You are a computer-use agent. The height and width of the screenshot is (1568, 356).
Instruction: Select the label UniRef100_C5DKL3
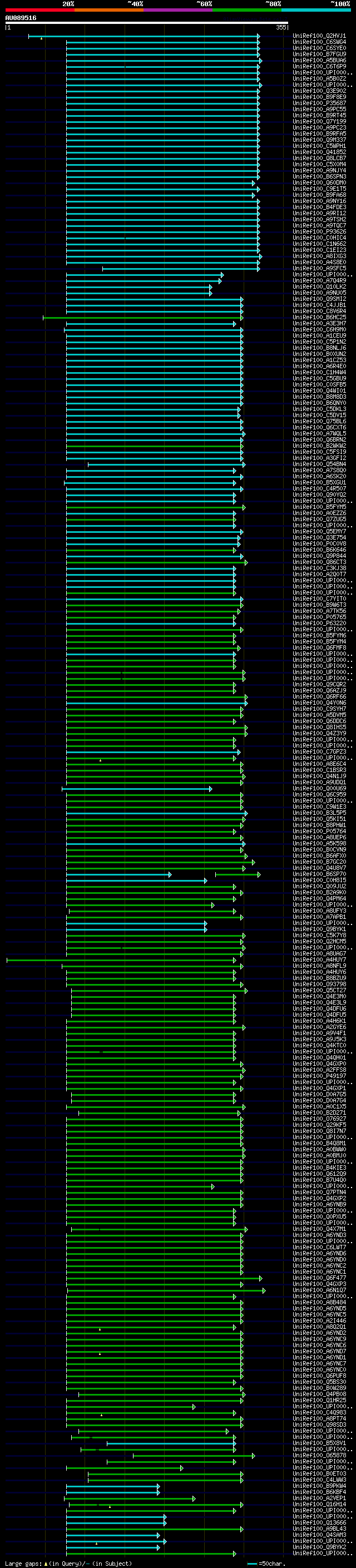tap(319, 409)
